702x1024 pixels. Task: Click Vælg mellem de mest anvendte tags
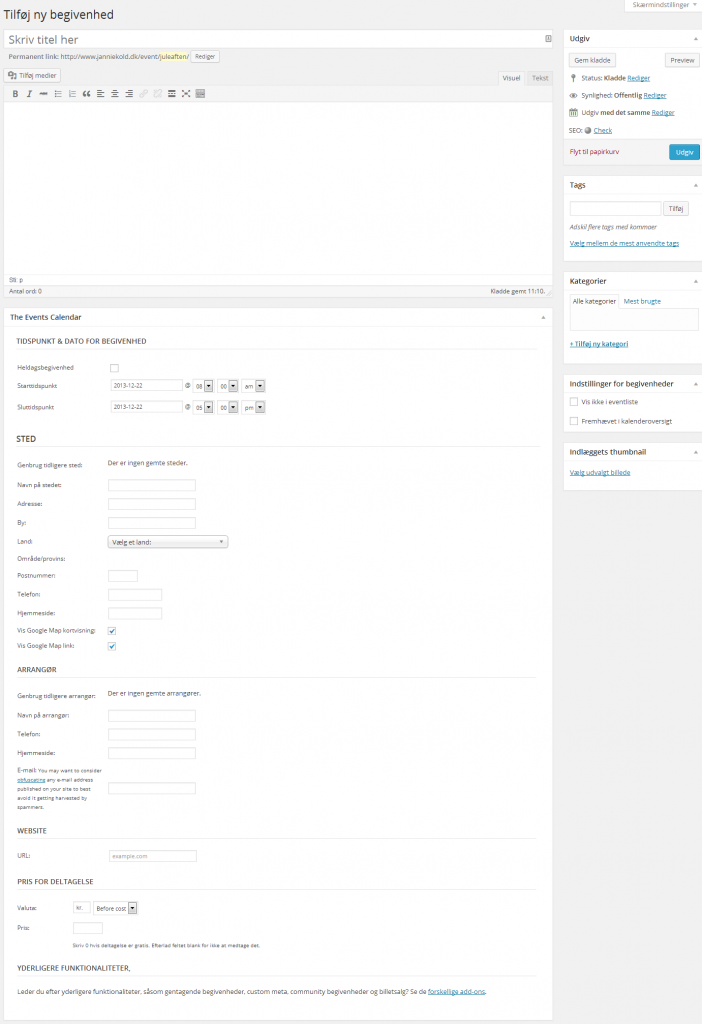pyautogui.click(x=624, y=244)
